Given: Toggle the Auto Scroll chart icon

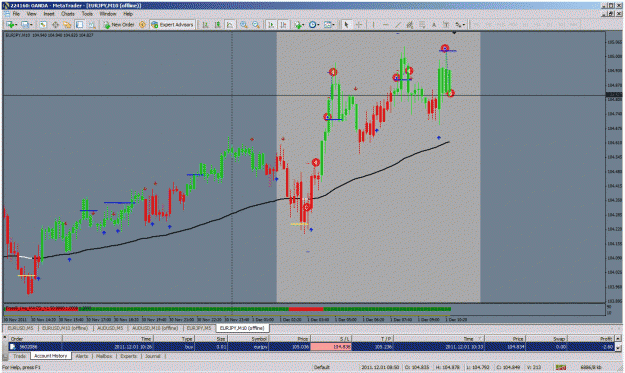Looking at the screenshot, I should pos(271,25).
